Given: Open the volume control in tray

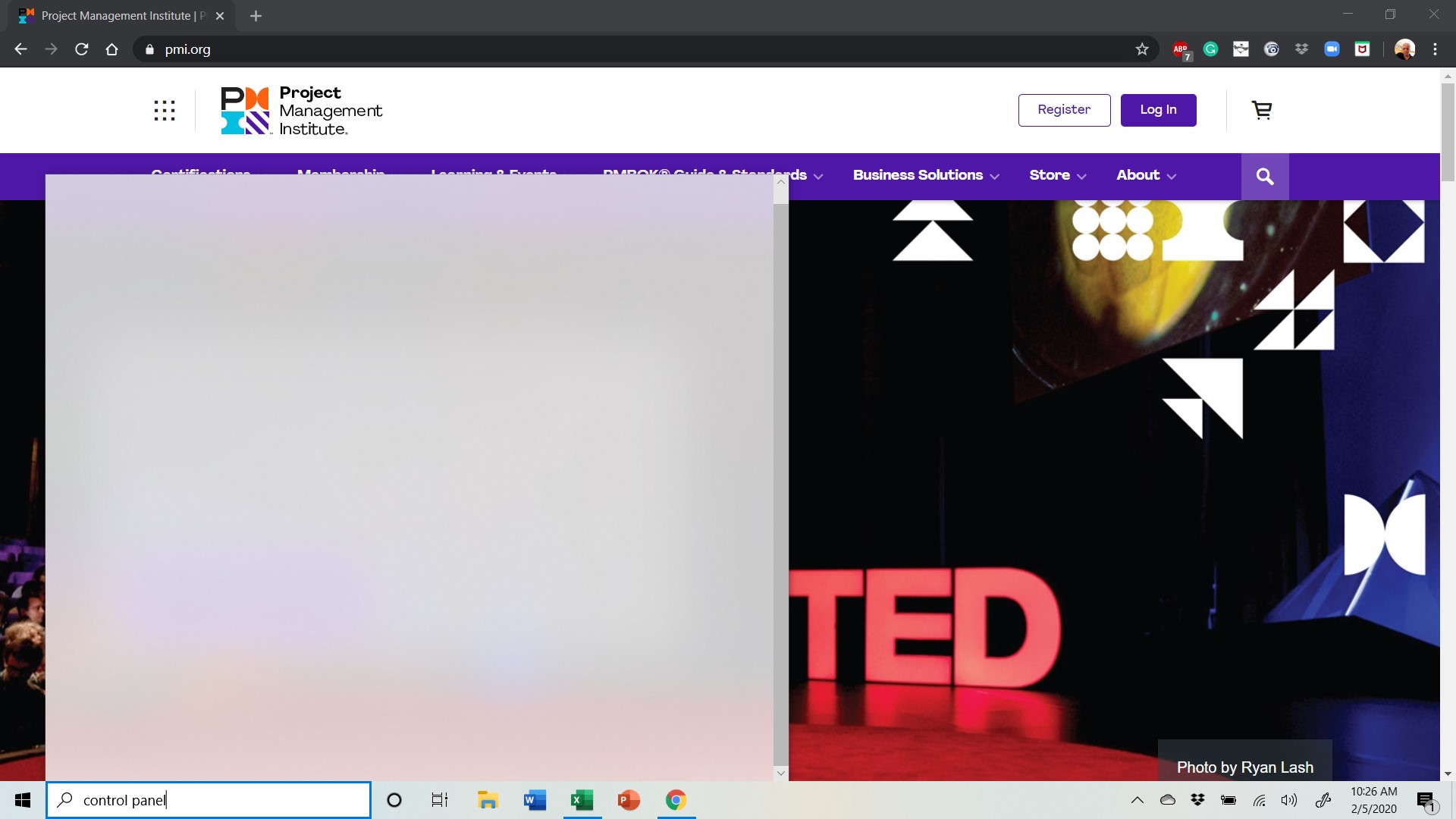Looking at the screenshot, I should [1289, 800].
